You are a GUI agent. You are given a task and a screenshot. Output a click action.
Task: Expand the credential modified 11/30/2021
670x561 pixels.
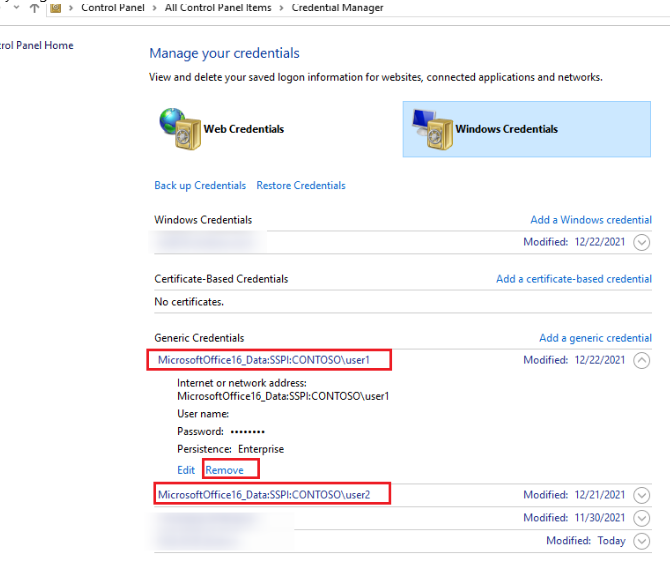641,518
